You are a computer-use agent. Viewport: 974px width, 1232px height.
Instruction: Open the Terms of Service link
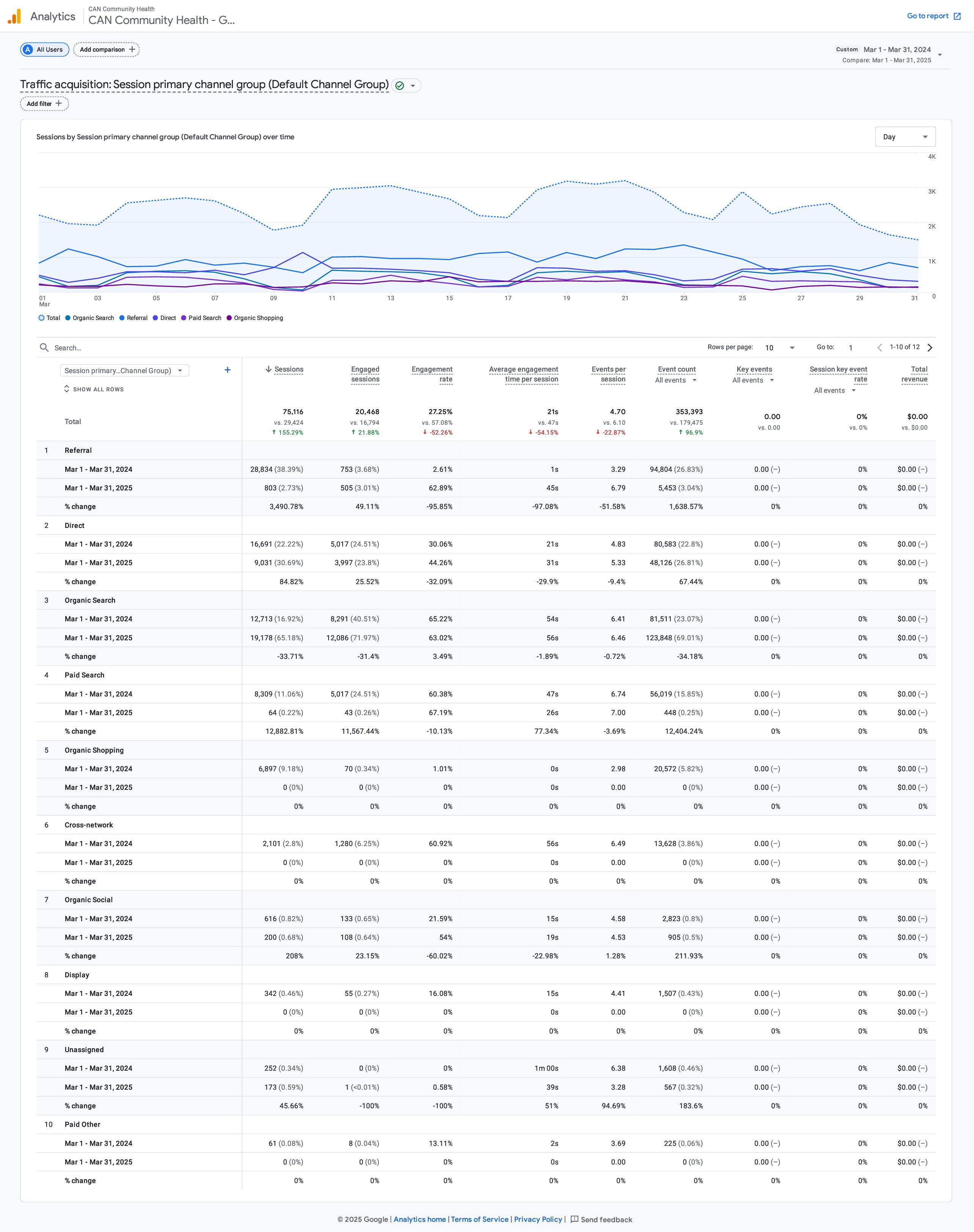click(480, 1219)
